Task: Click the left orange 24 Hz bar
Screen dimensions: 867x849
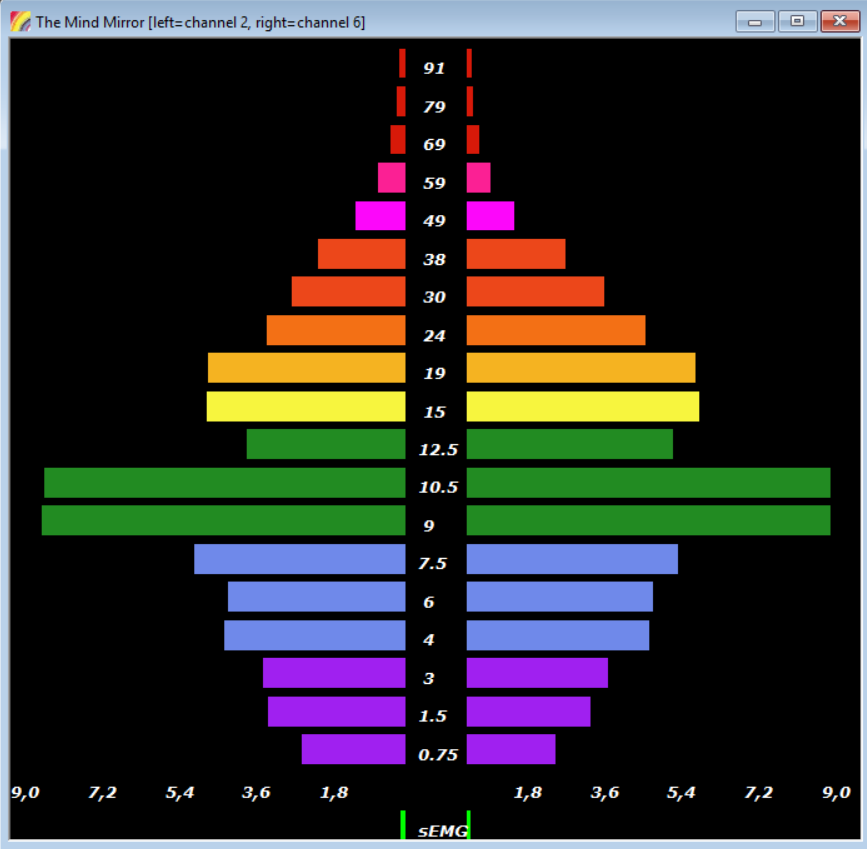Action: [336, 330]
